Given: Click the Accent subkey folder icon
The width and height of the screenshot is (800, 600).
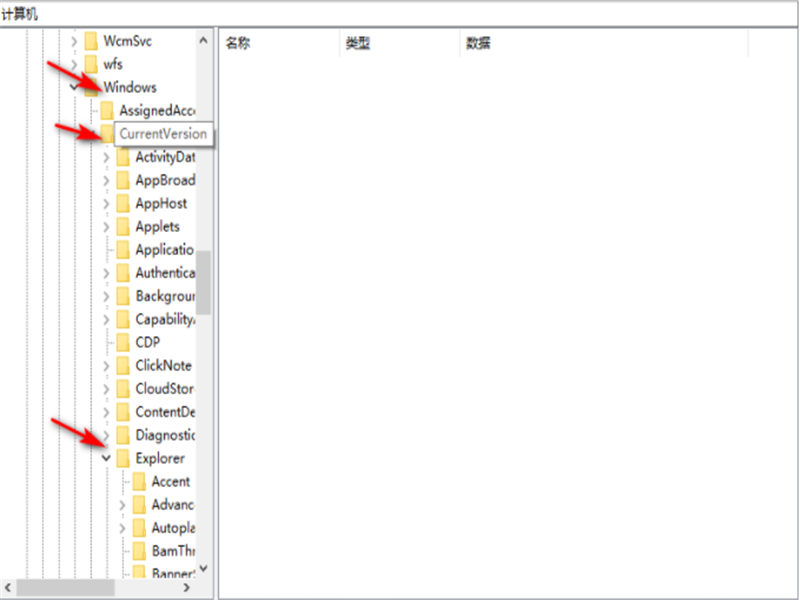Looking at the screenshot, I should (x=140, y=481).
